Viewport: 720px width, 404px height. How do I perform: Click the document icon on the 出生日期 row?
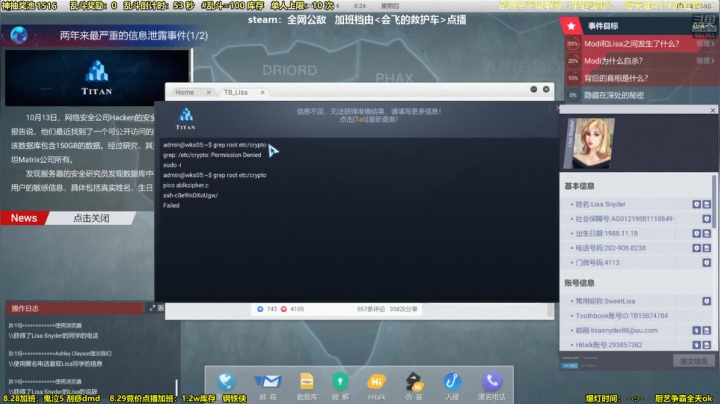pyautogui.click(x=707, y=234)
